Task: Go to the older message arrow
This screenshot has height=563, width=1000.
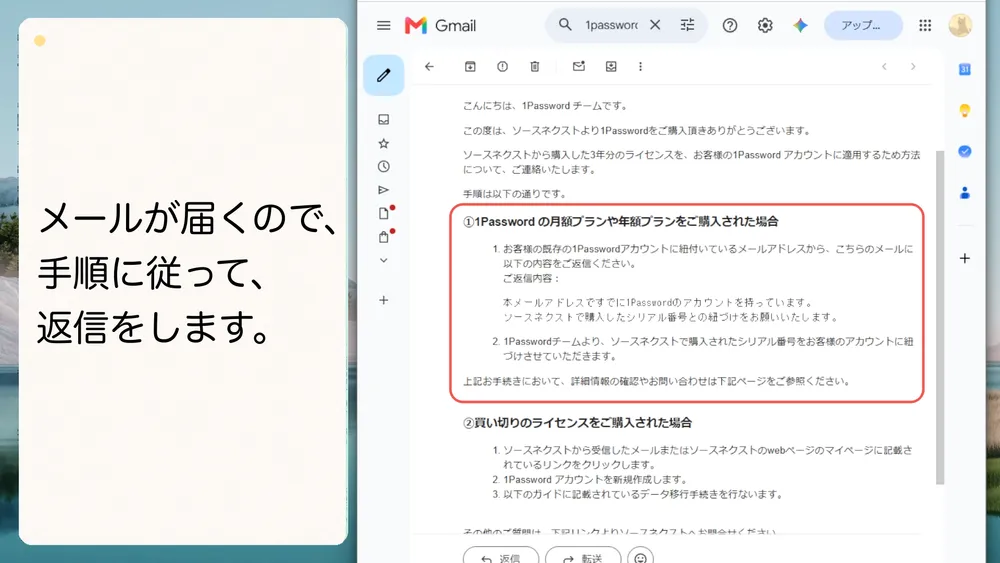Action: (913, 66)
